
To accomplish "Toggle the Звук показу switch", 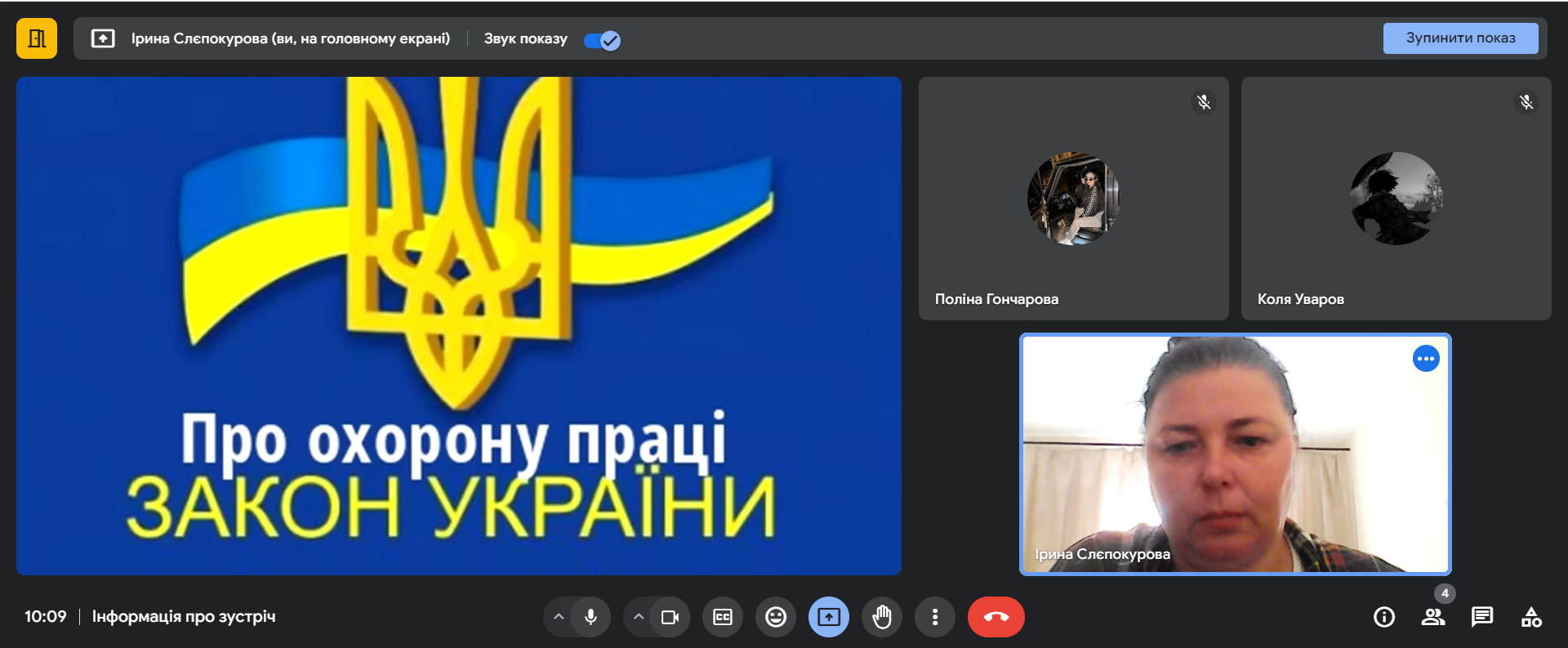I will (x=603, y=40).
